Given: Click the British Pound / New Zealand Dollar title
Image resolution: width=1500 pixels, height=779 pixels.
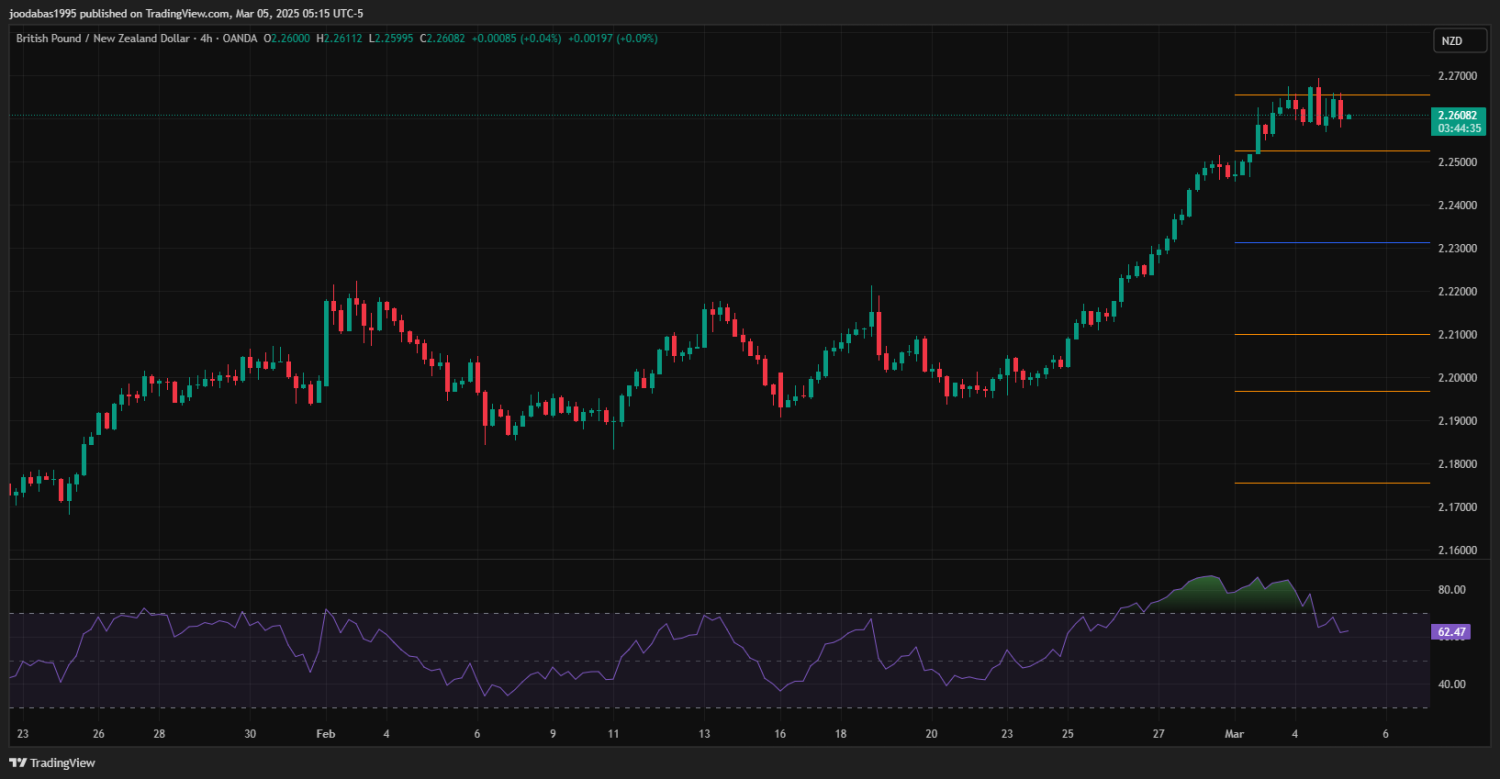Looking at the screenshot, I should (103, 38).
